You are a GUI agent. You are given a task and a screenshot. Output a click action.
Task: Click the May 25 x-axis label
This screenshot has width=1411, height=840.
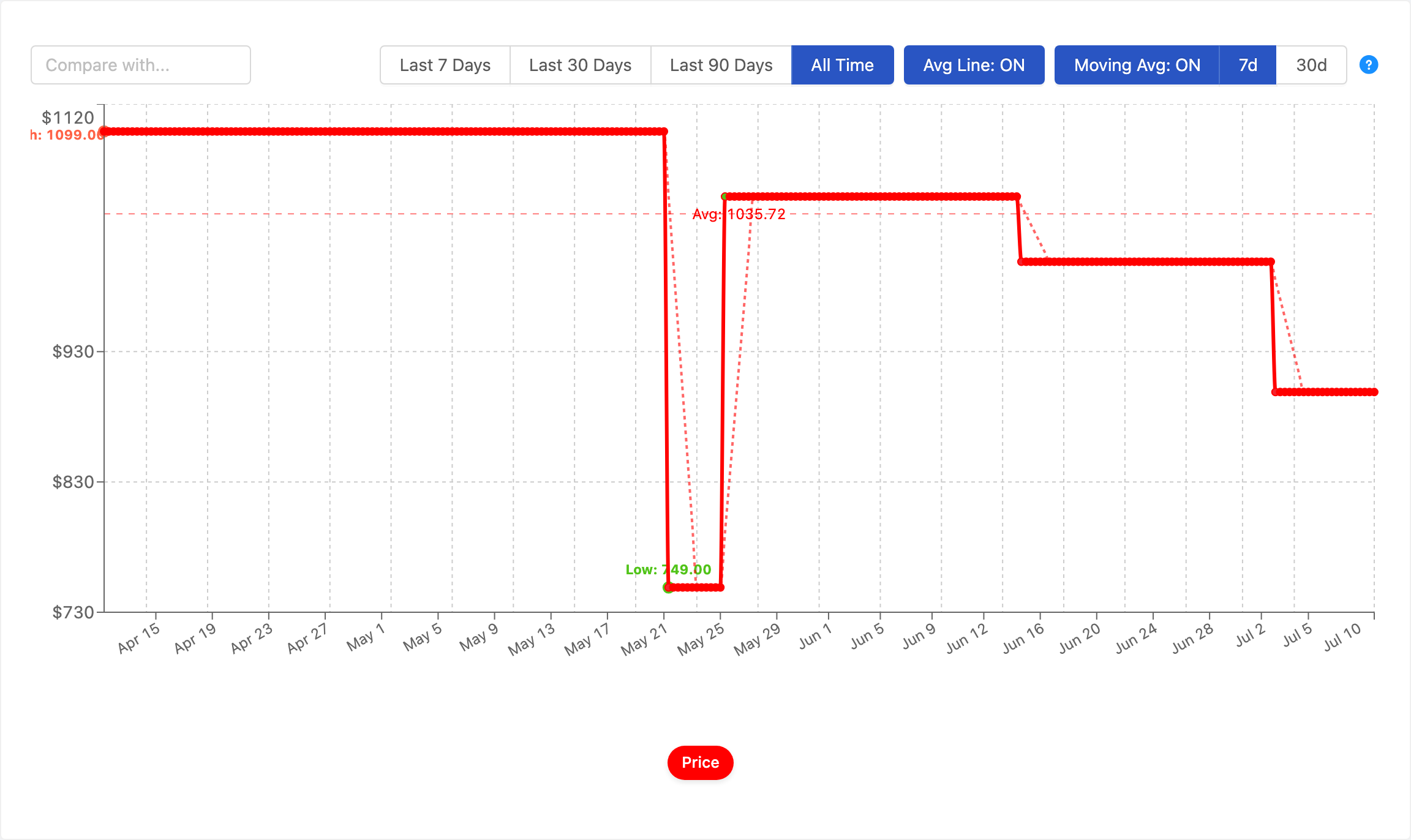pos(701,639)
